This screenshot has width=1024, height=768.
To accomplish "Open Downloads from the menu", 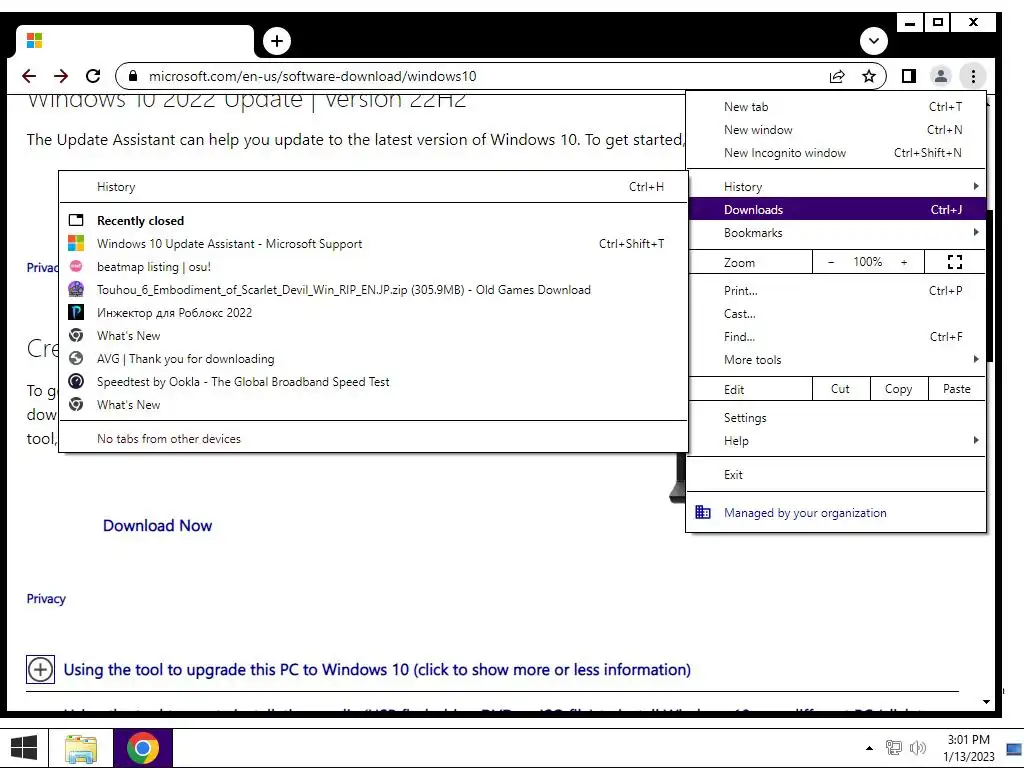I will pos(835,210).
